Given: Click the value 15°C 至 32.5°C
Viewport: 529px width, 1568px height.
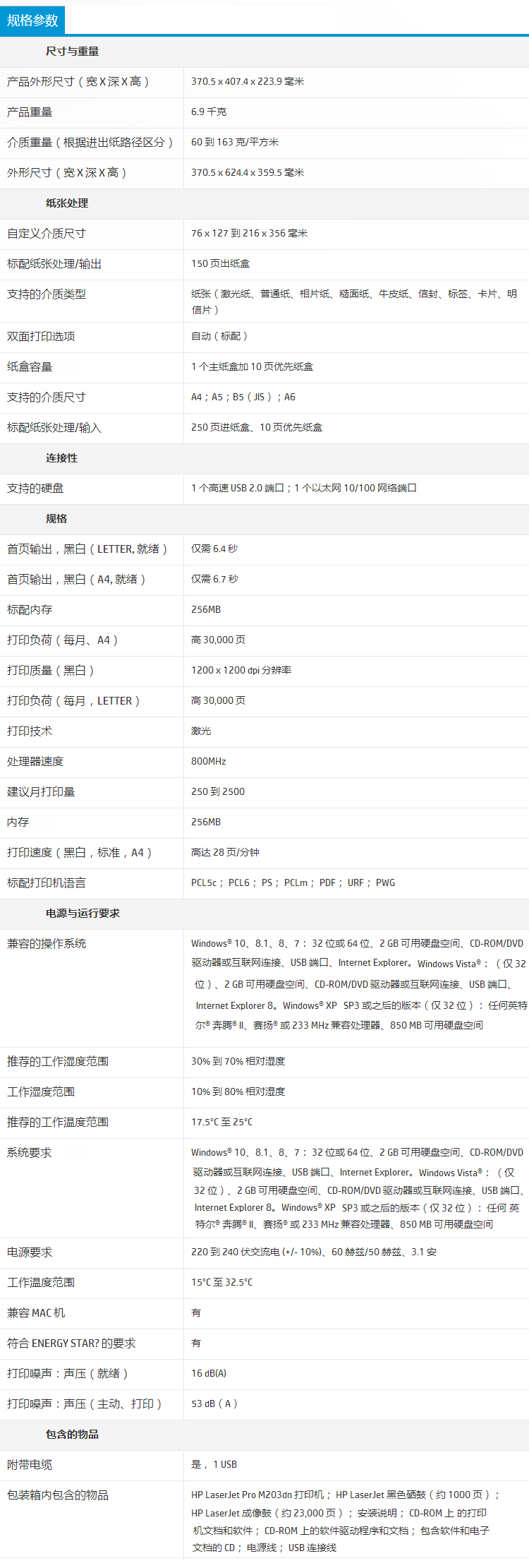Looking at the screenshot, I should (x=222, y=1283).
